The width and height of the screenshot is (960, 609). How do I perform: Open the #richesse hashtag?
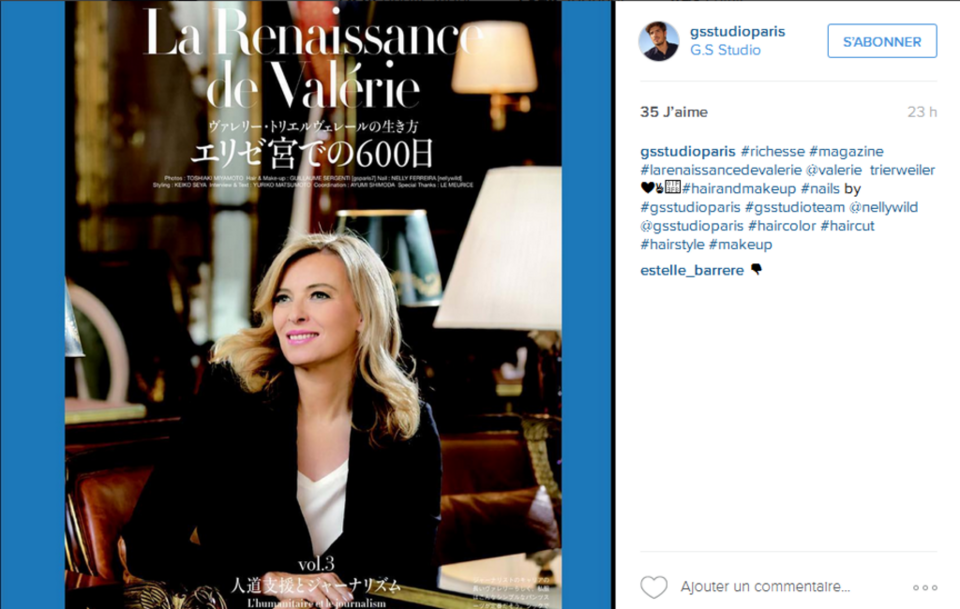click(x=773, y=151)
